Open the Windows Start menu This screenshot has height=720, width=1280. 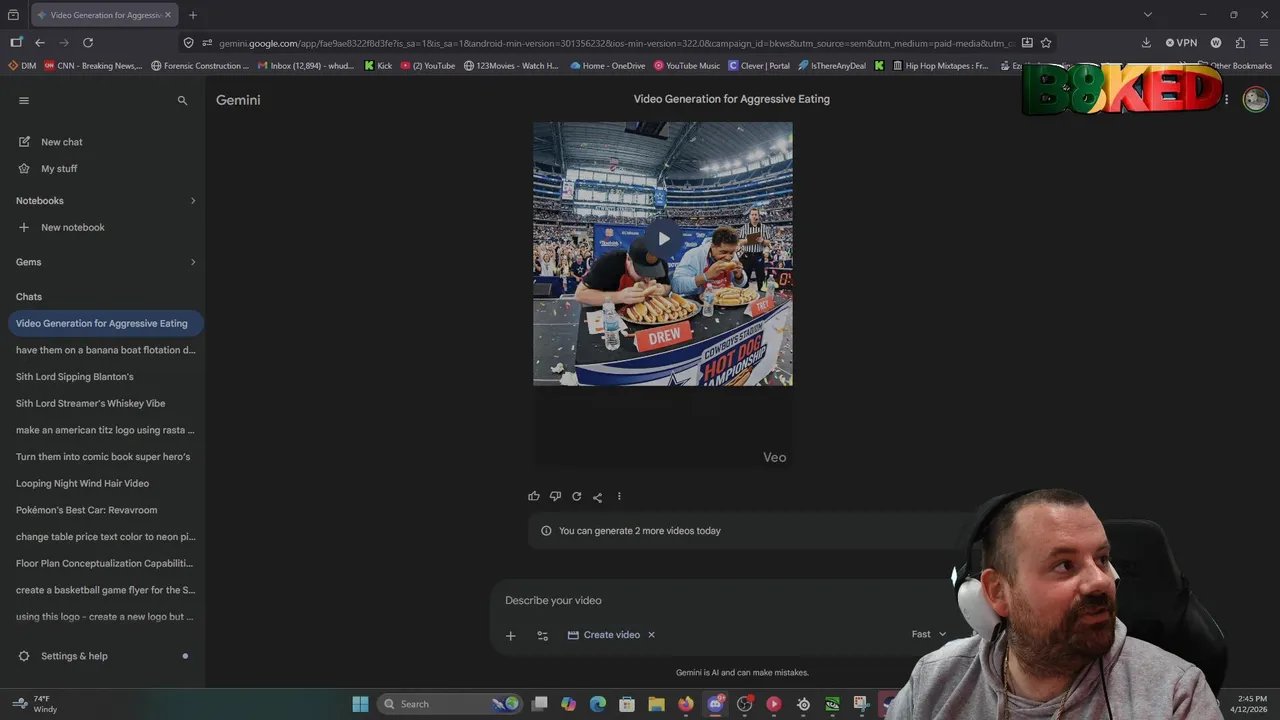click(360, 704)
